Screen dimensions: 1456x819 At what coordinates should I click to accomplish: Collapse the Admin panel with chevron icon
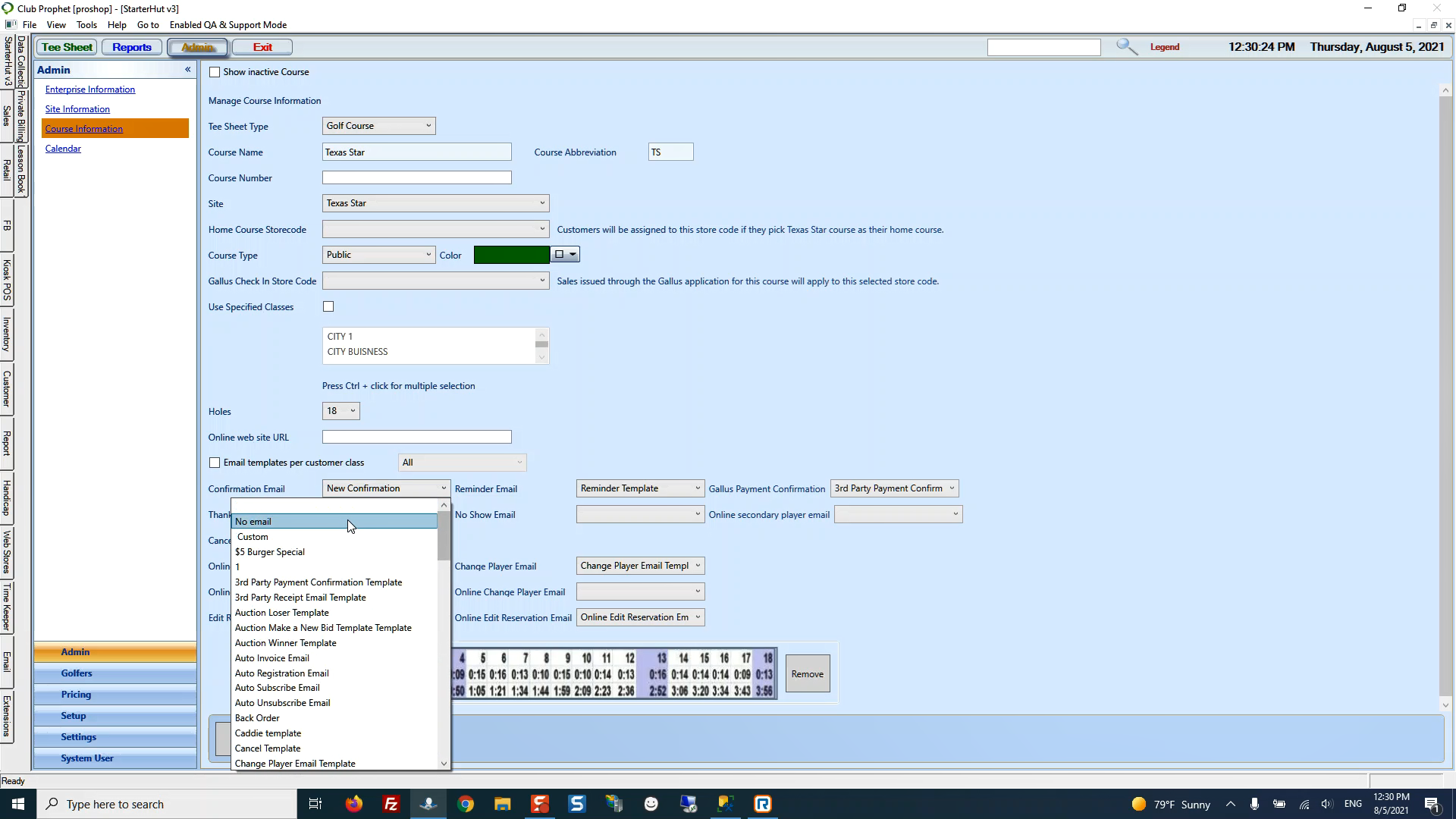click(x=187, y=70)
